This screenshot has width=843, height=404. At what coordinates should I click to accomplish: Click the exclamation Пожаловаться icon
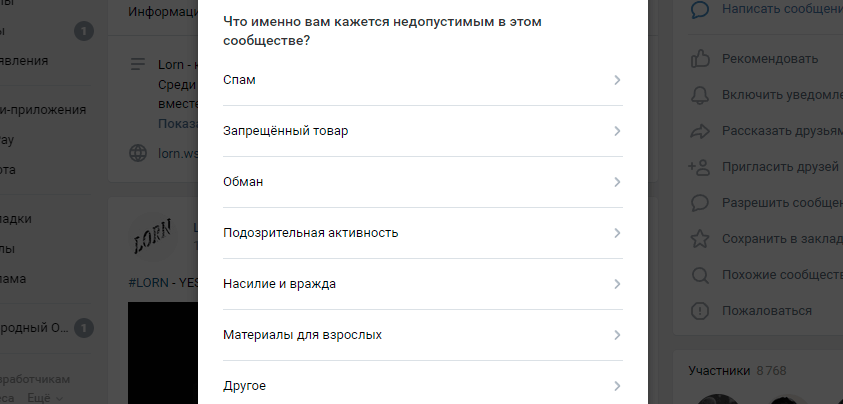[x=700, y=311]
